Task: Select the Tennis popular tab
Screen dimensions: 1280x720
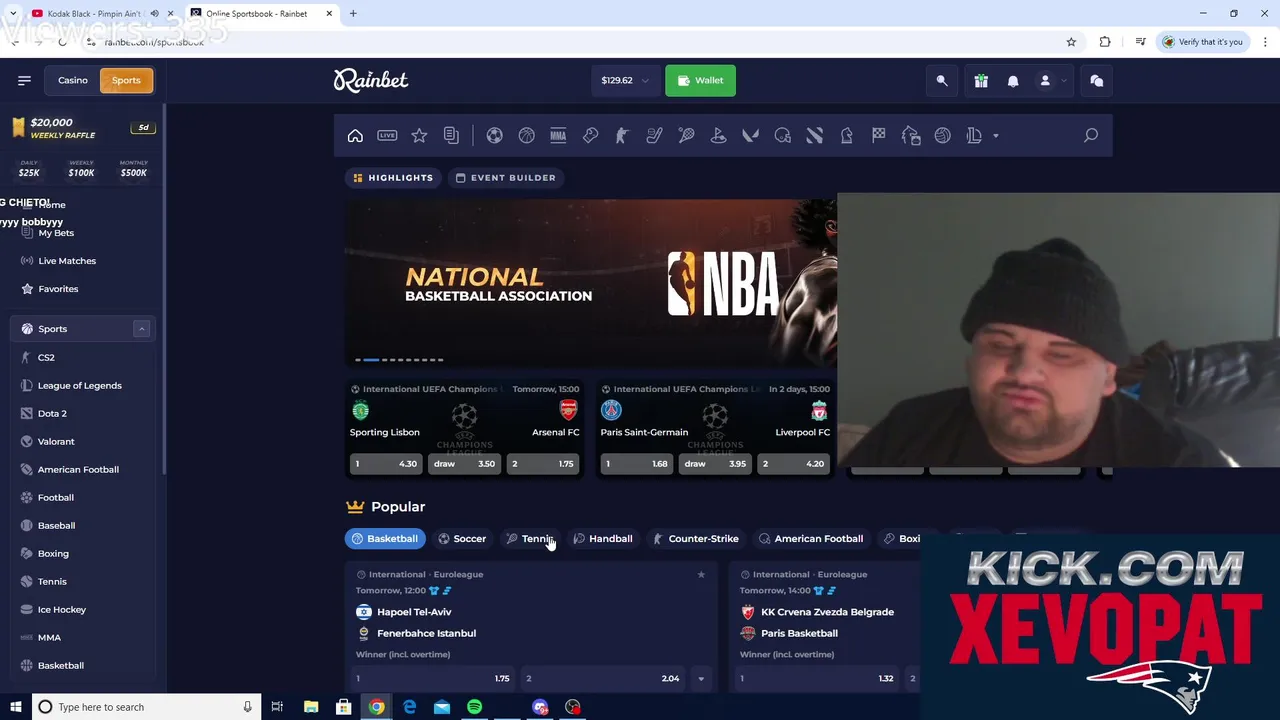Action: (x=531, y=538)
